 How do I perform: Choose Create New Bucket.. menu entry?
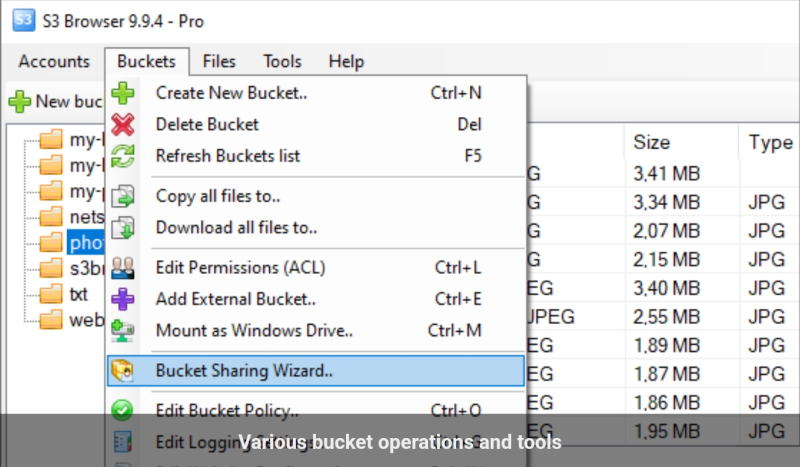pyautogui.click(x=316, y=93)
